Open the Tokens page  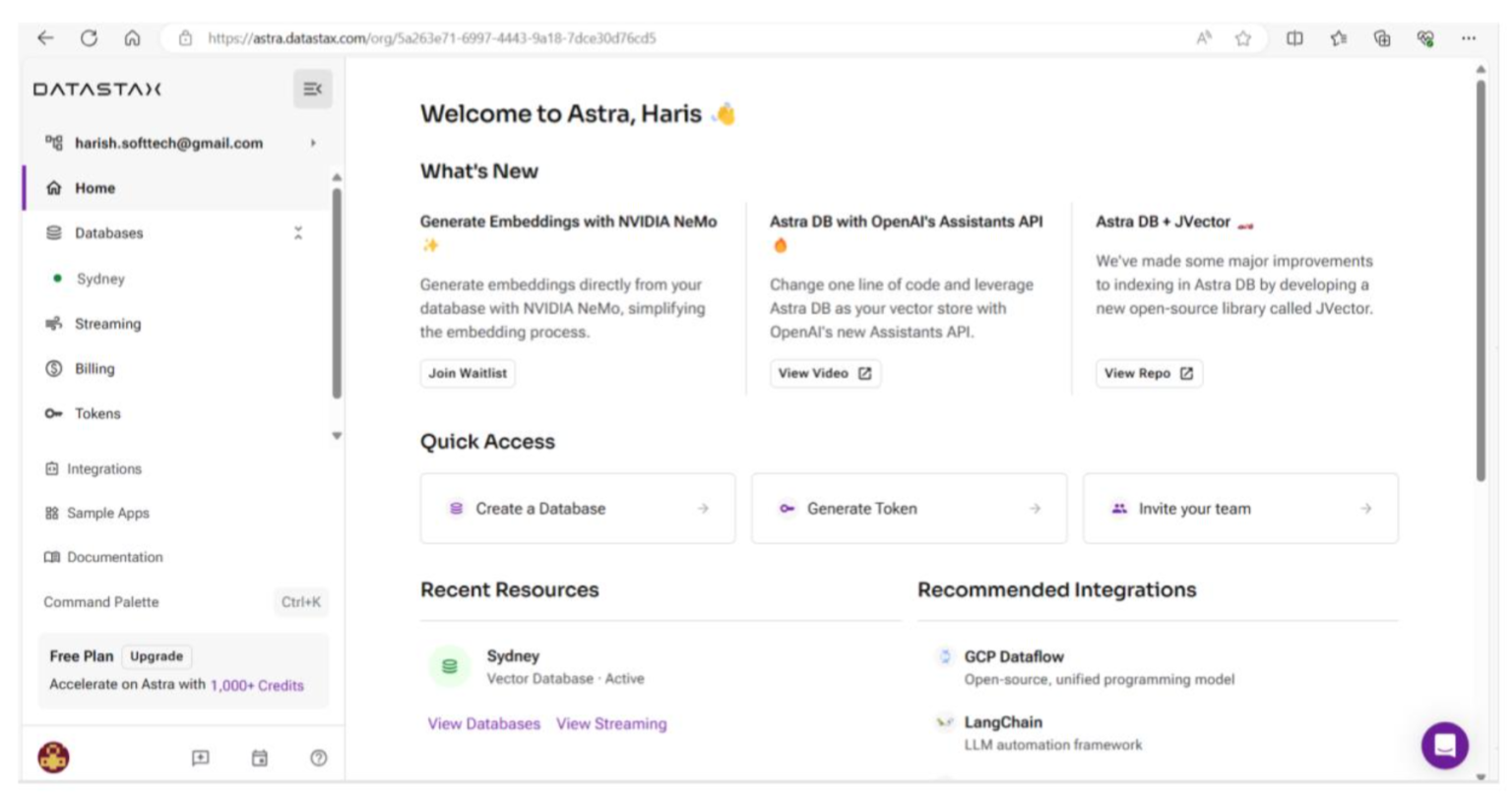tap(96, 413)
